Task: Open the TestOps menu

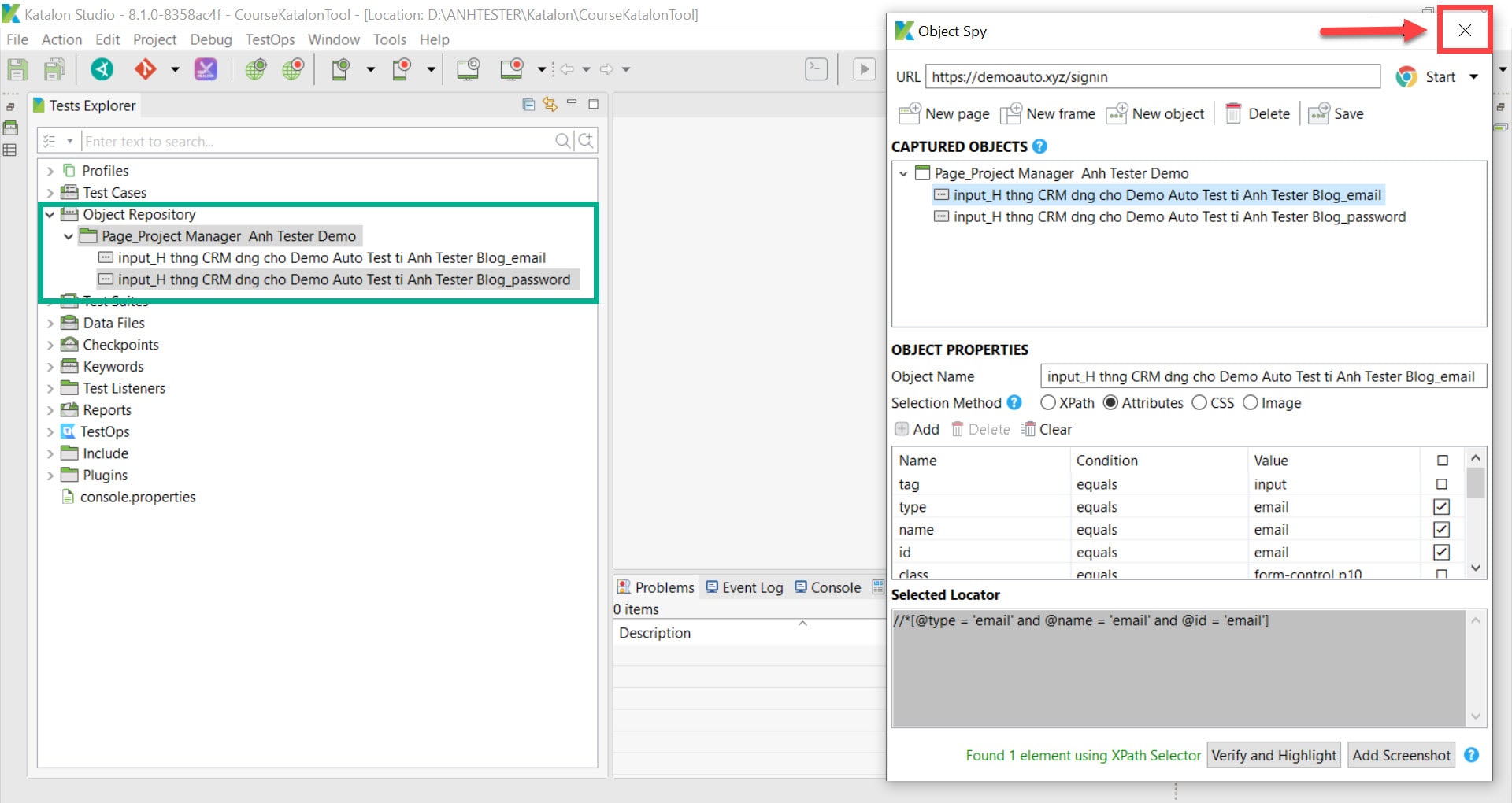Action: point(270,39)
